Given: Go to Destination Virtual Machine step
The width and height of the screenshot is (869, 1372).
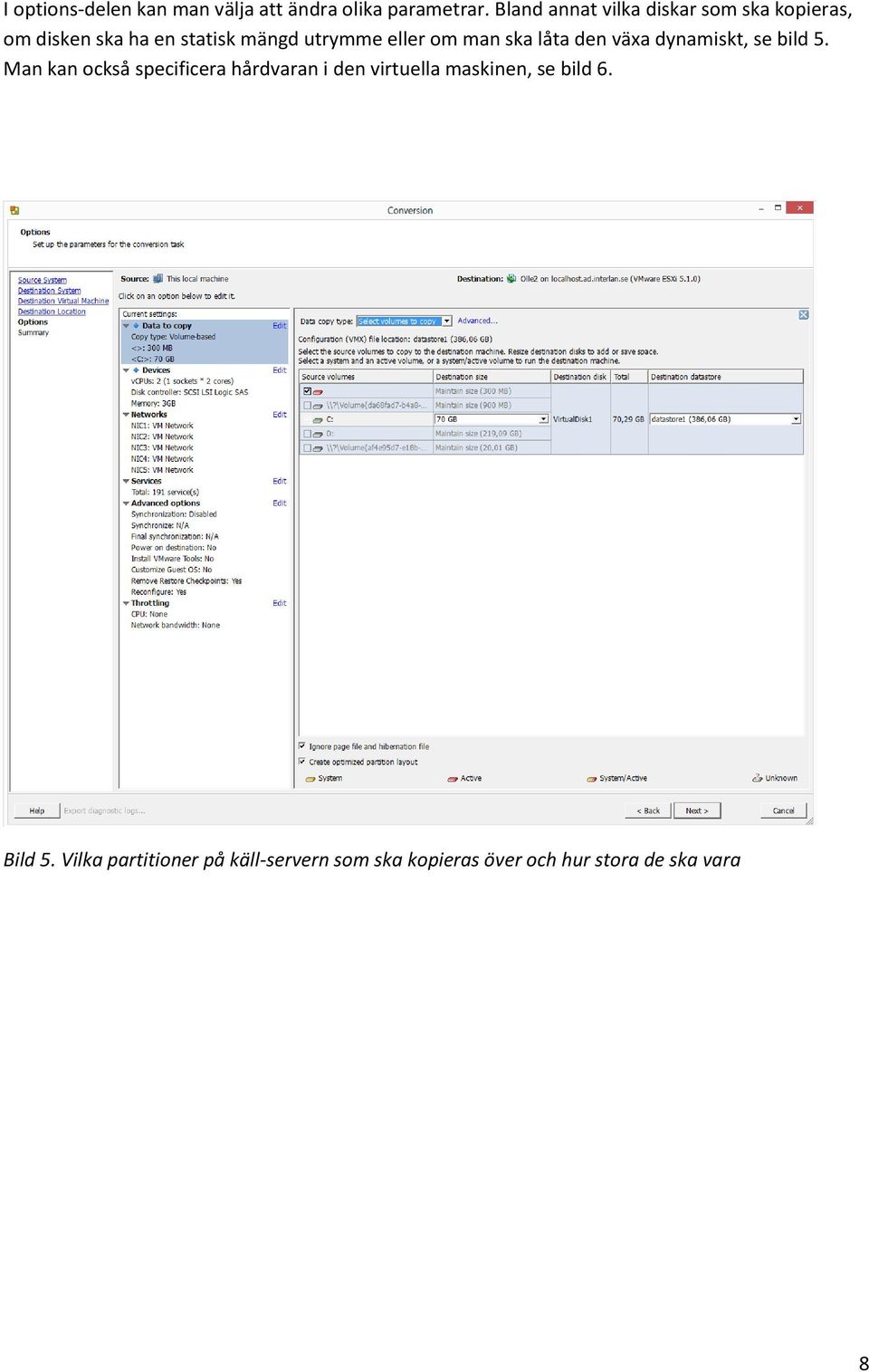Looking at the screenshot, I should coord(63,301).
